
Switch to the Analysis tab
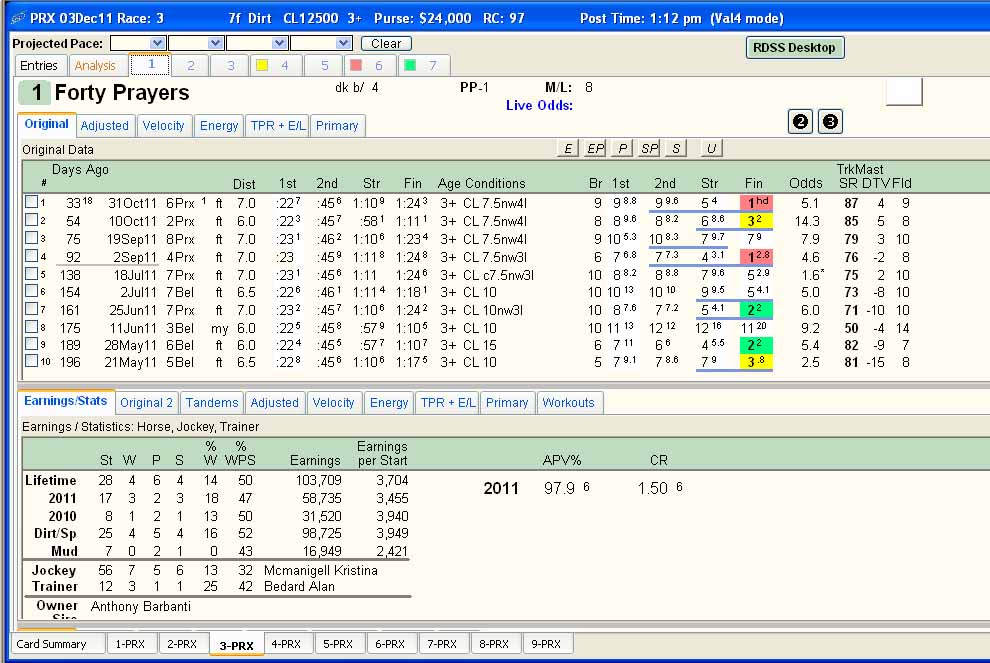tap(95, 66)
